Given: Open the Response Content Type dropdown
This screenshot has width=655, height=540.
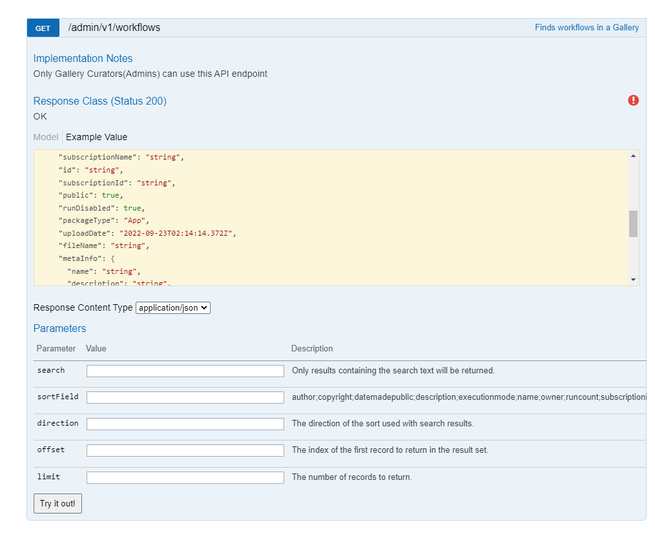Looking at the screenshot, I should pos(173,308).
